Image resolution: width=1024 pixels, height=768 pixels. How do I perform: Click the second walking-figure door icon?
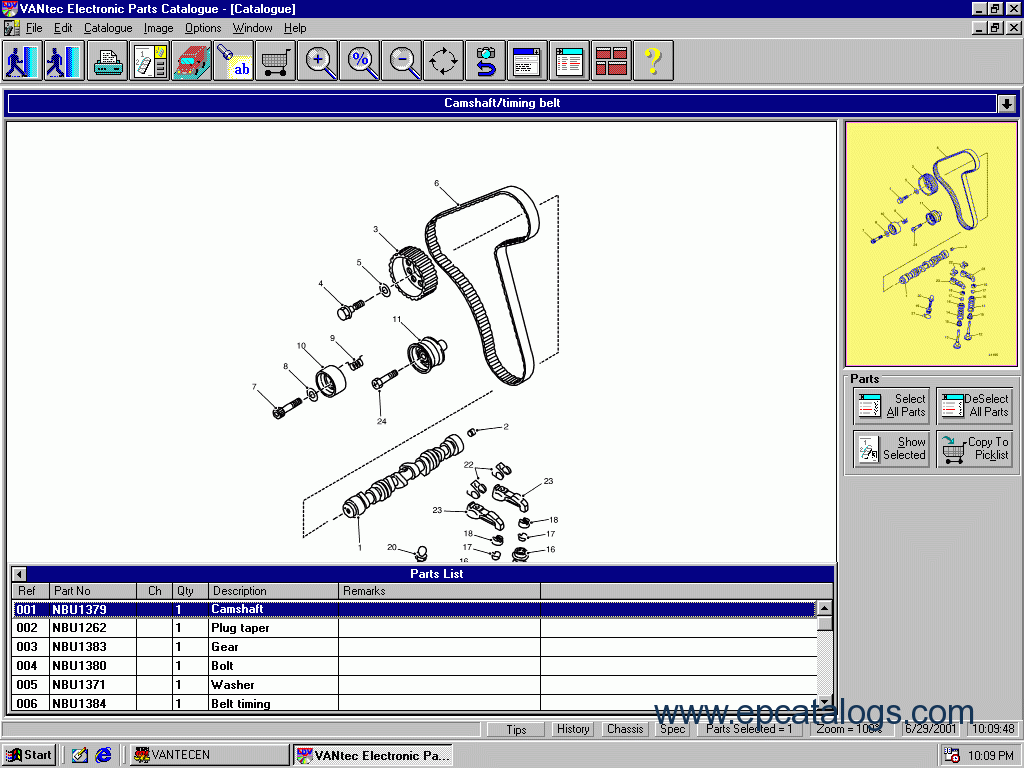pyautogui.click(x=64, y=61)
